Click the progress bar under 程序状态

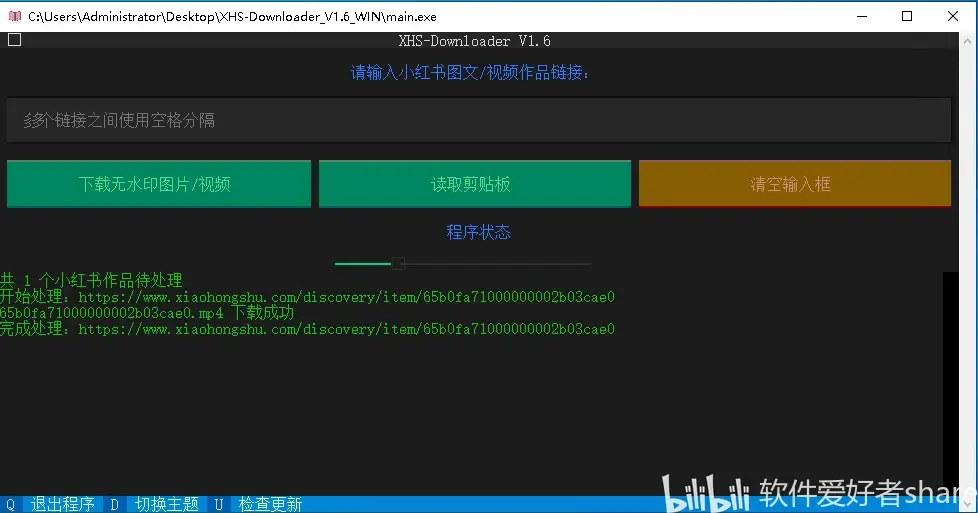463,264
